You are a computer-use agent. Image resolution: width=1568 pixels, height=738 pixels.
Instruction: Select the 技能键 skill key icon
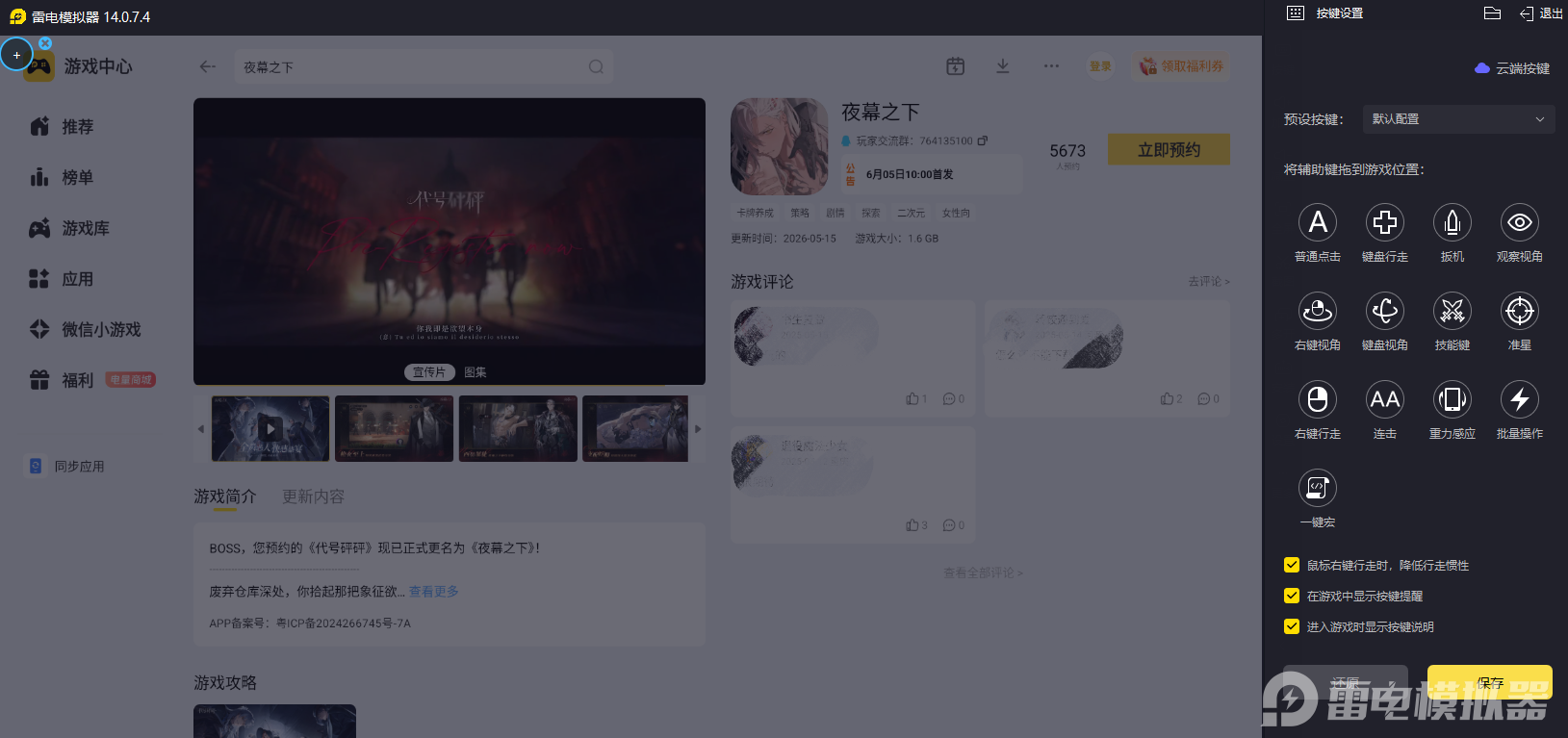1452,311
